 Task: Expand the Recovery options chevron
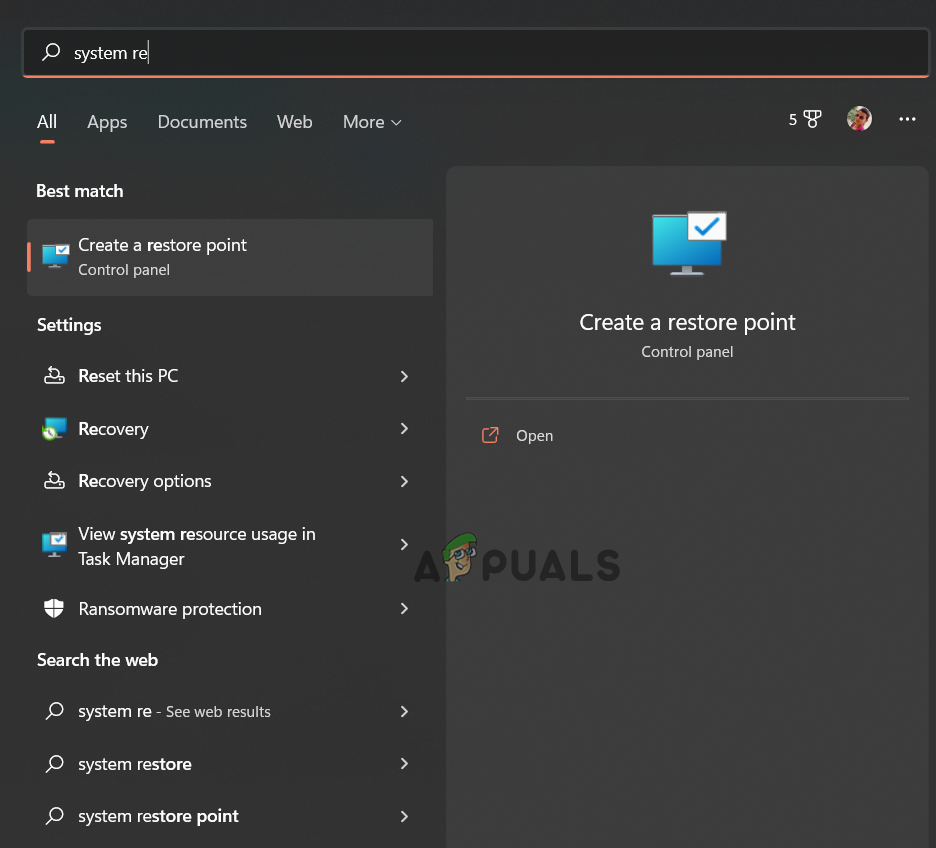pyautogui.click(x=404, y=481)
